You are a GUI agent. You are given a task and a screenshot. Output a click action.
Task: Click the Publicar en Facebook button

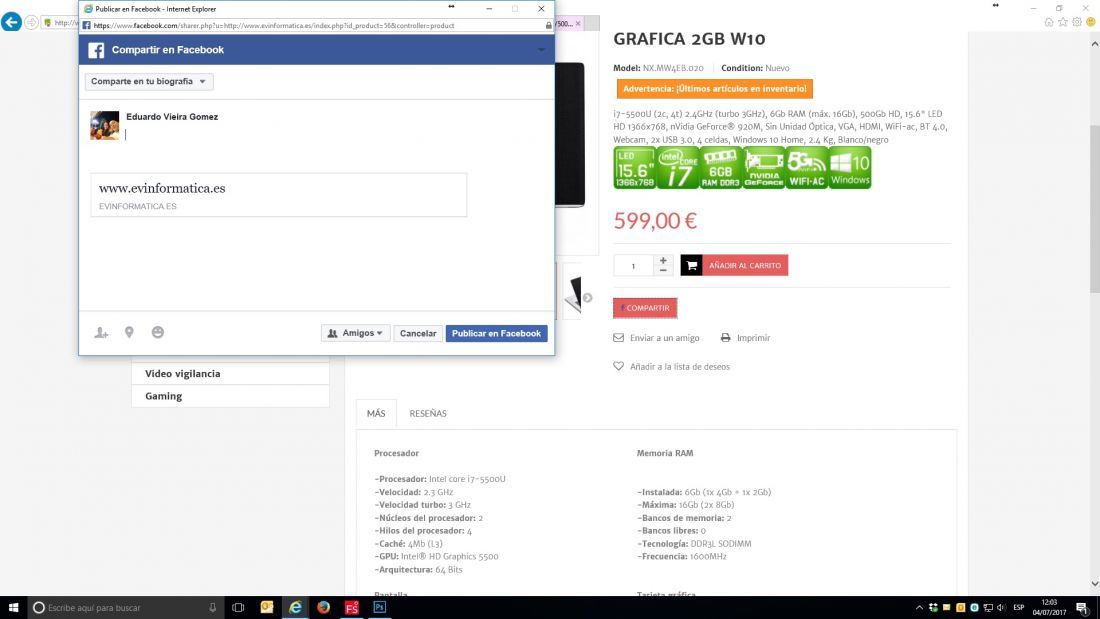(497, 333)
